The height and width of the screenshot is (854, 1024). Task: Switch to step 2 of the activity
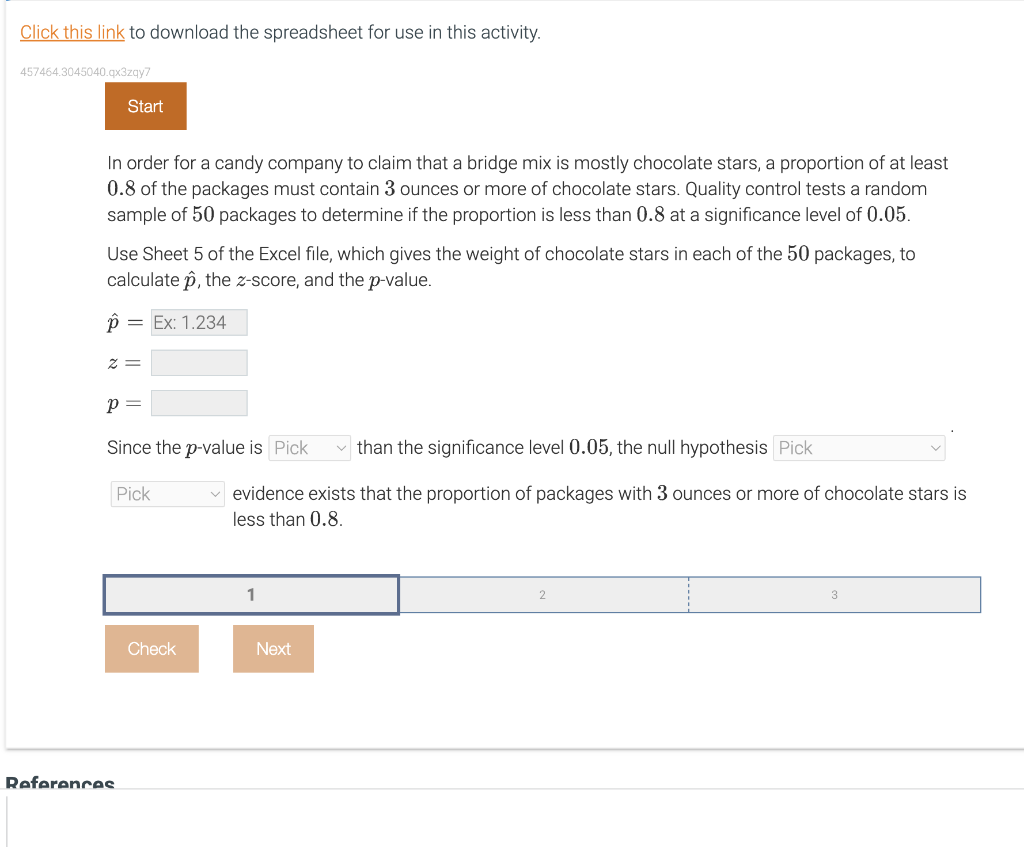click(542, 594)
